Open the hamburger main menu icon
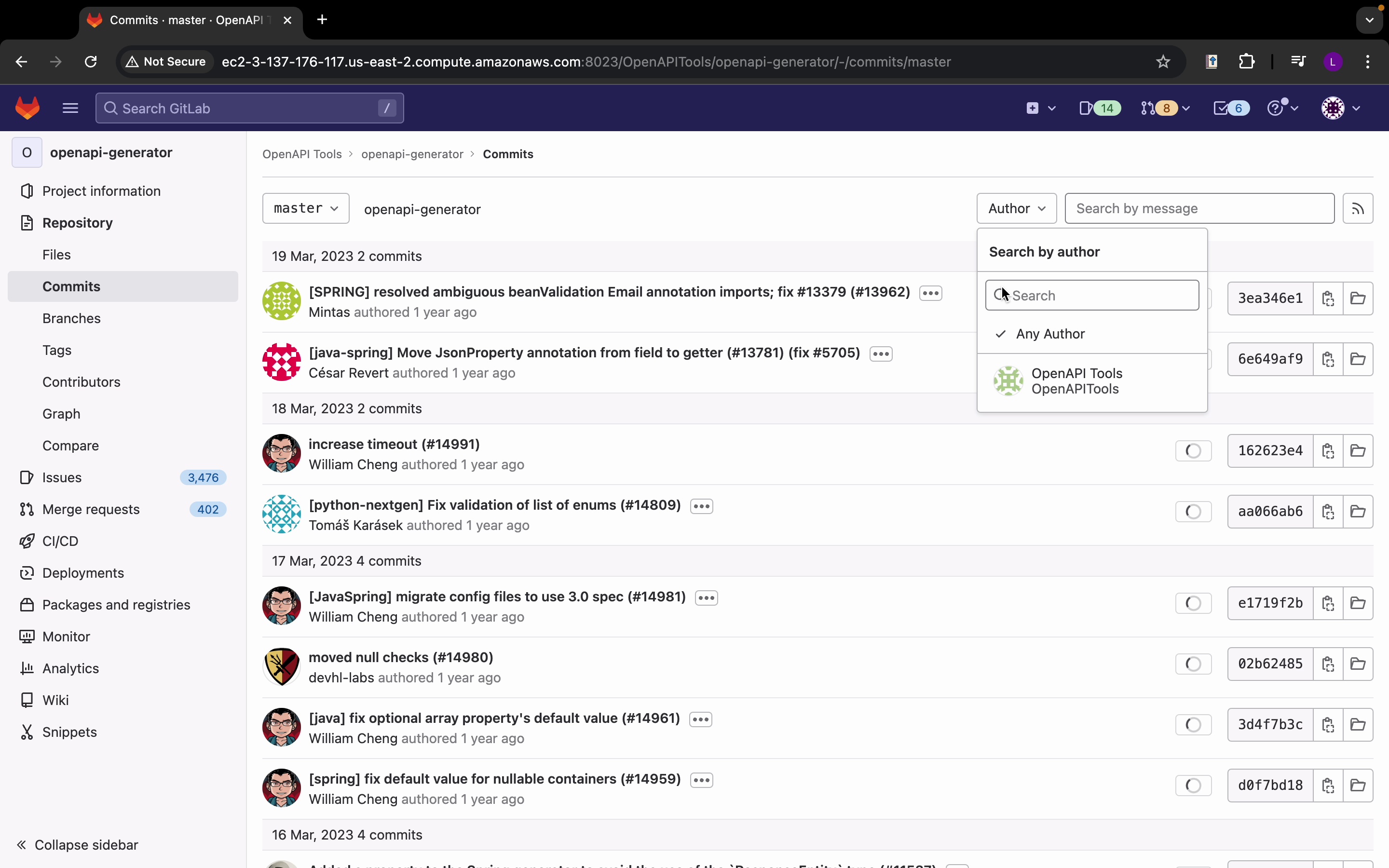 coord(70,108)
